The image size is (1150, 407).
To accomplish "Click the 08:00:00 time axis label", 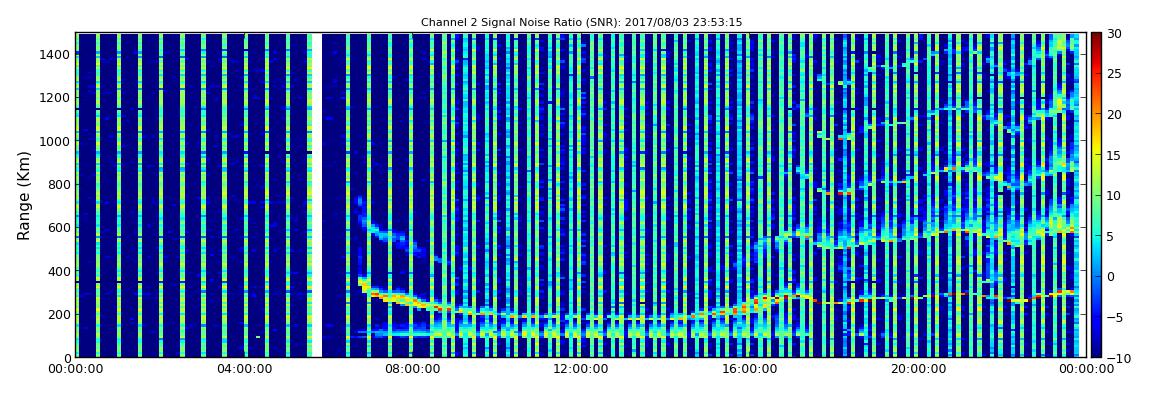I will pyautogui.click(x=412, y=369).
